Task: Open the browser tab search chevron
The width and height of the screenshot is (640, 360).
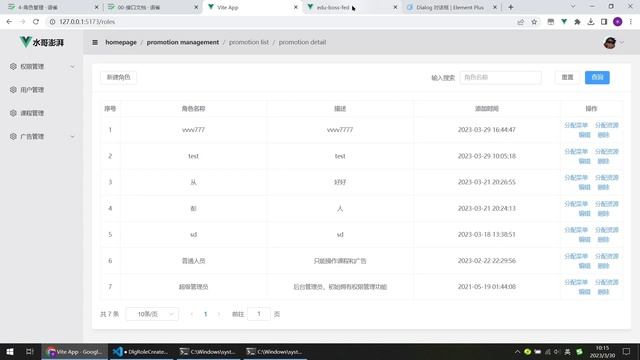Action: point(573,7)
